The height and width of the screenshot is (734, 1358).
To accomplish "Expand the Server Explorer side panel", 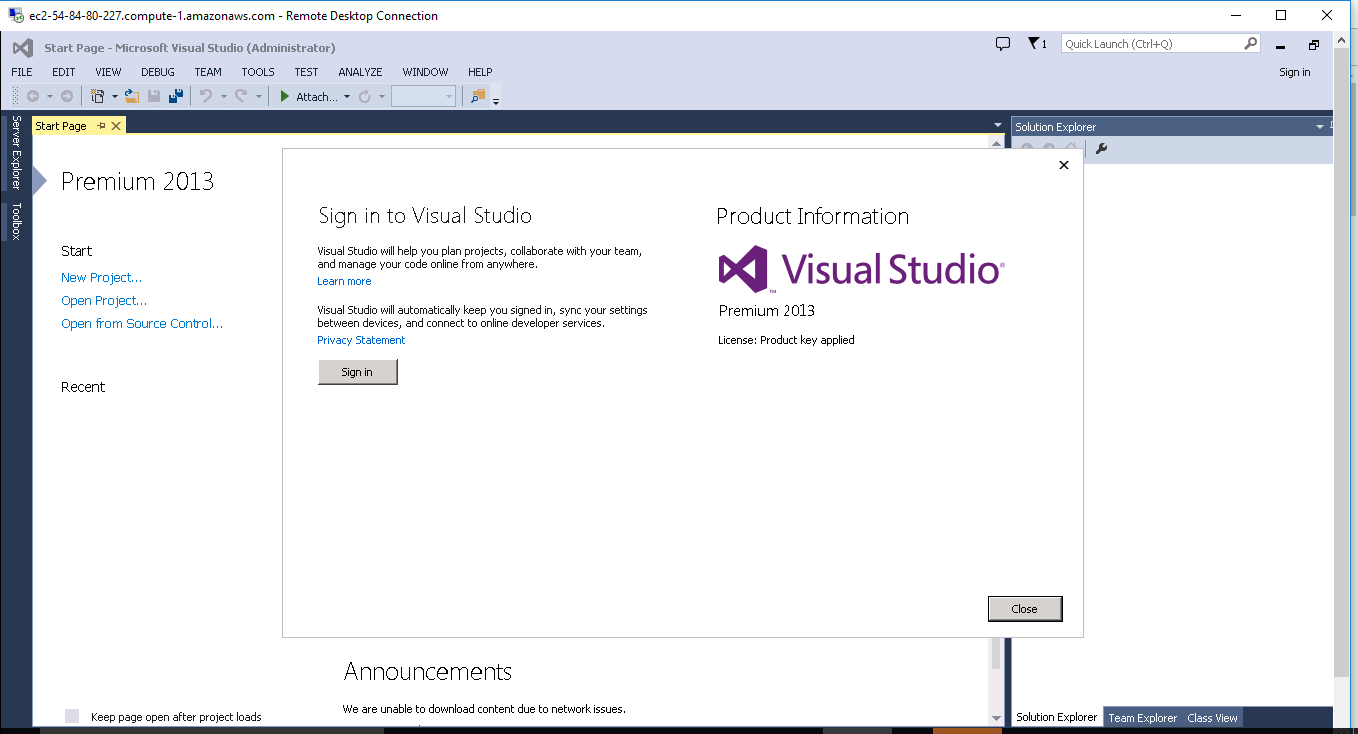I will [x=16, y=152].
